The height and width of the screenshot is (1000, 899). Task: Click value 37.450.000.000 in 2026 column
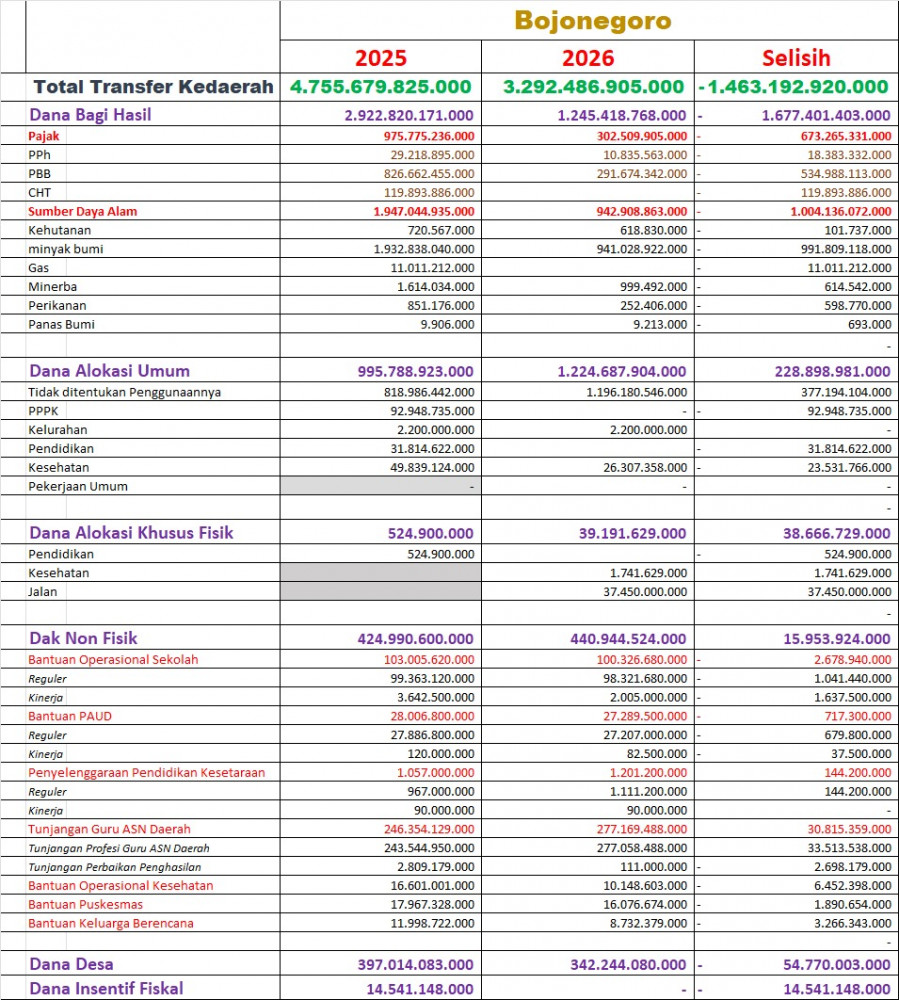coord(645,592)
